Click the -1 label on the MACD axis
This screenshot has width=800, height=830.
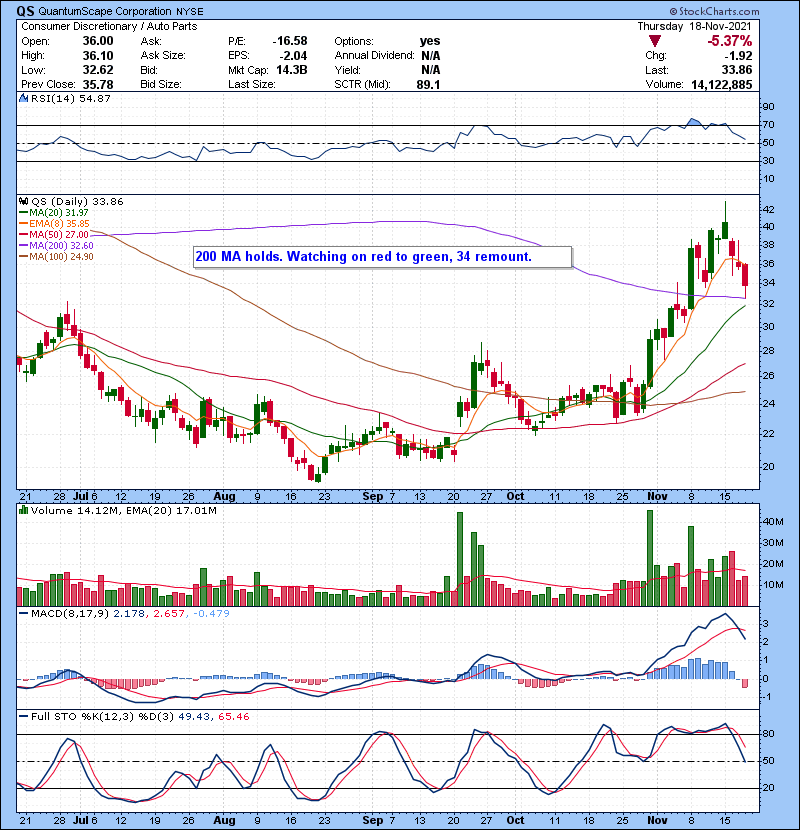(x=767, y=697)
